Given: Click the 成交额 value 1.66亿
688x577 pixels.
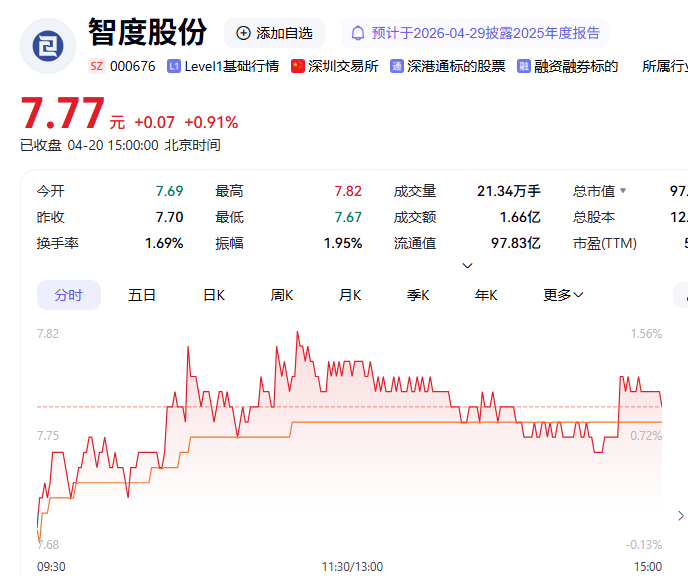Looking at the screenshot, I should pos(520,217).
